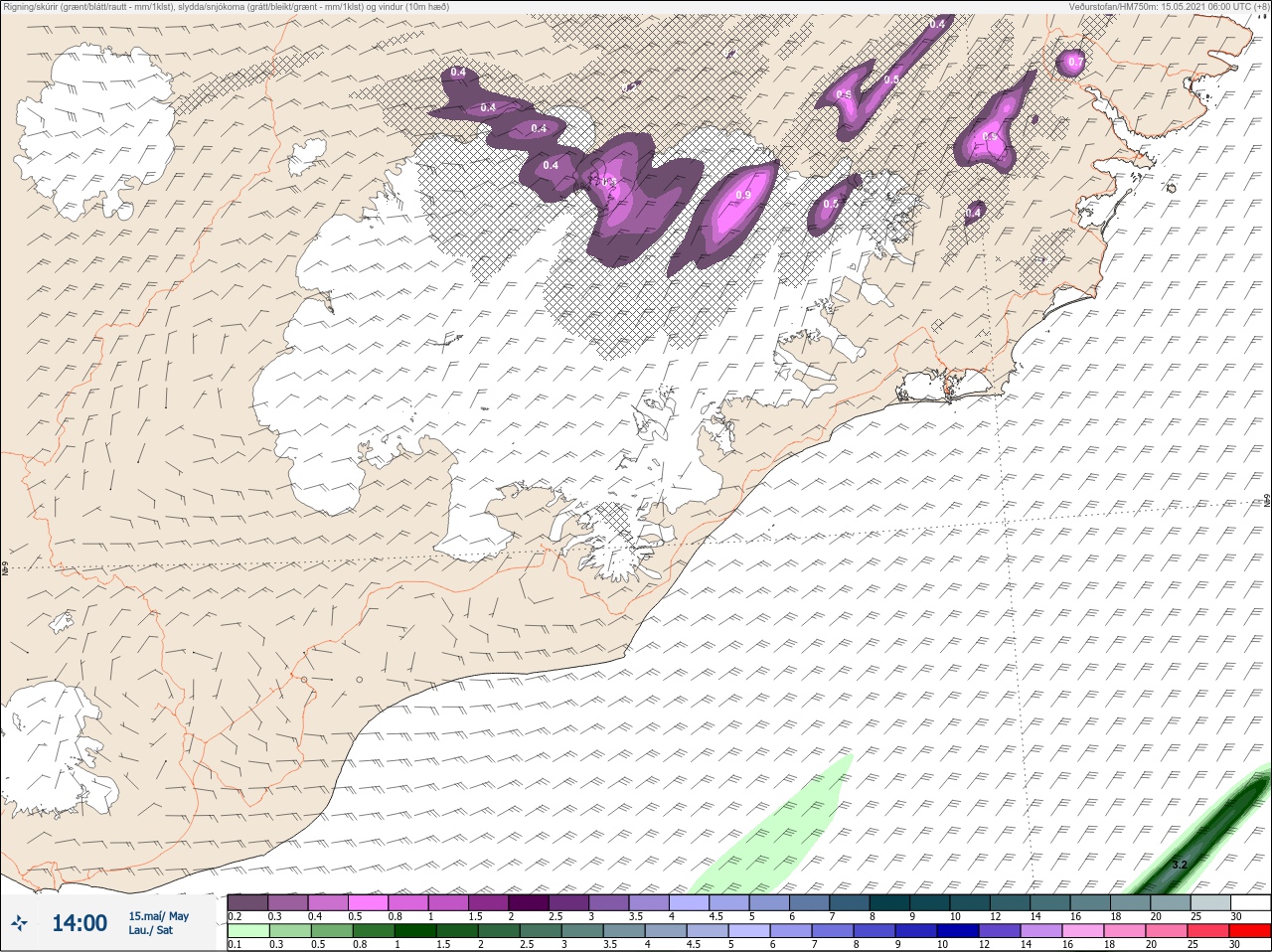Screen dimensions: 1272x952
Task: Select lower legend swatch between 0.1 and 0.3
Action: (247, 931)
